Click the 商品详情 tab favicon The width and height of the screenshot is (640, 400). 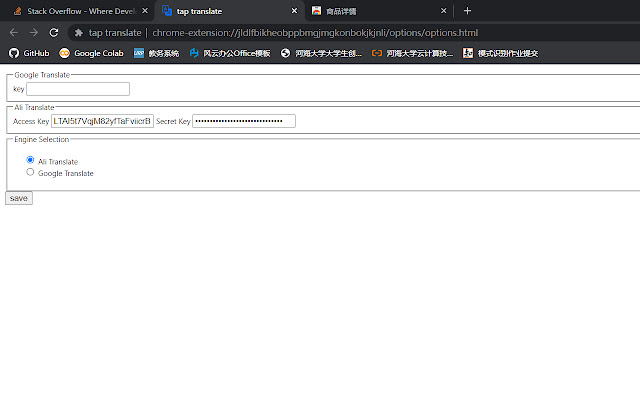316,11
